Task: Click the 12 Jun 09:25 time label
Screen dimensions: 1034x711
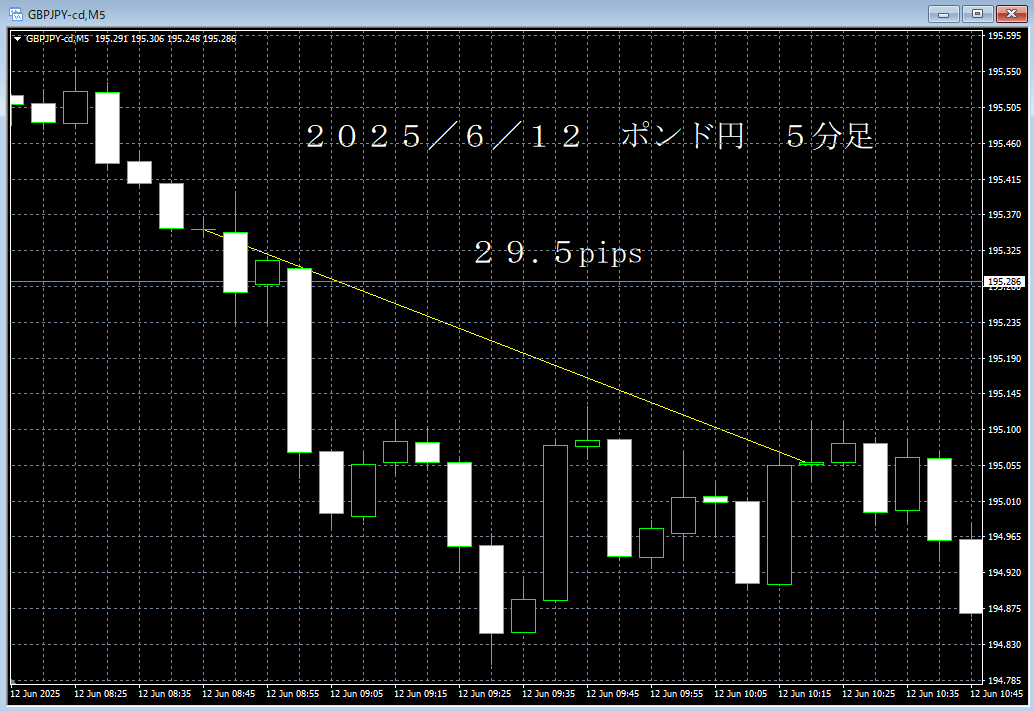Action: [484, 694]
